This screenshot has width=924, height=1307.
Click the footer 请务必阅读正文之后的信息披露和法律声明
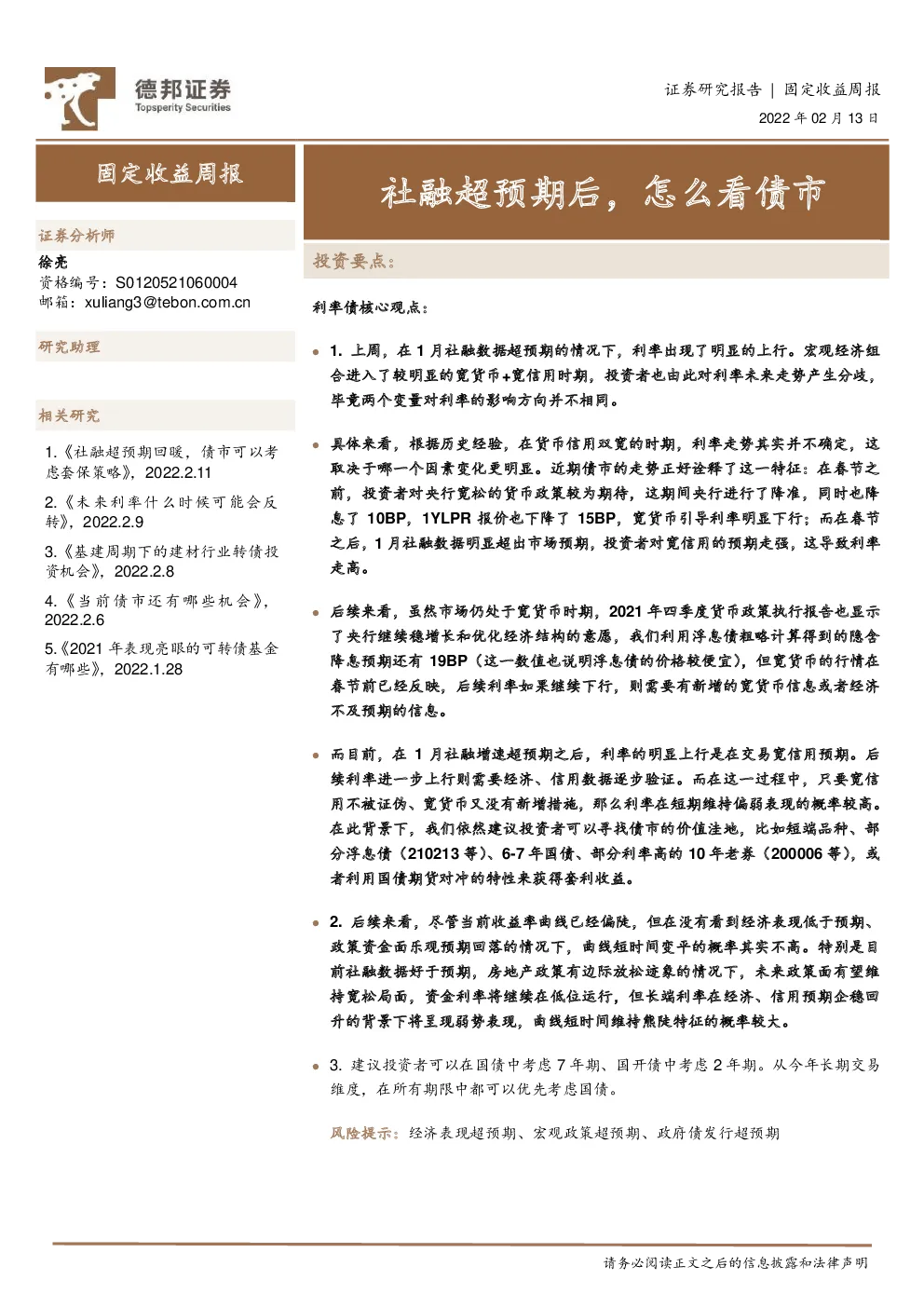click(x=736, y=1263)
